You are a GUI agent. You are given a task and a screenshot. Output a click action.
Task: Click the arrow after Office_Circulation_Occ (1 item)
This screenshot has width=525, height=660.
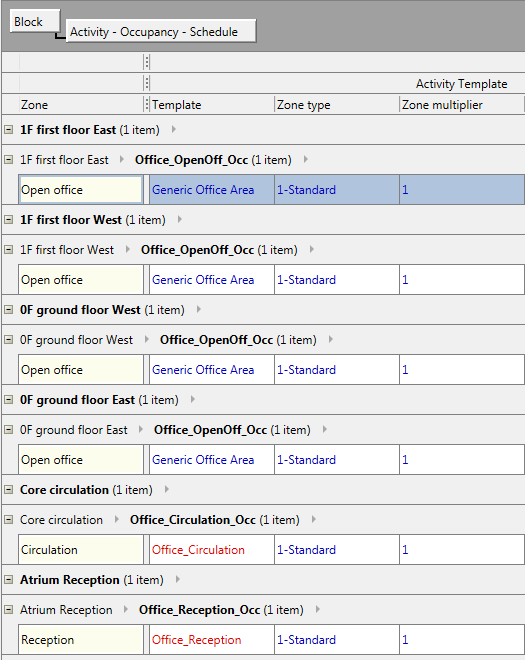point(314,520)
